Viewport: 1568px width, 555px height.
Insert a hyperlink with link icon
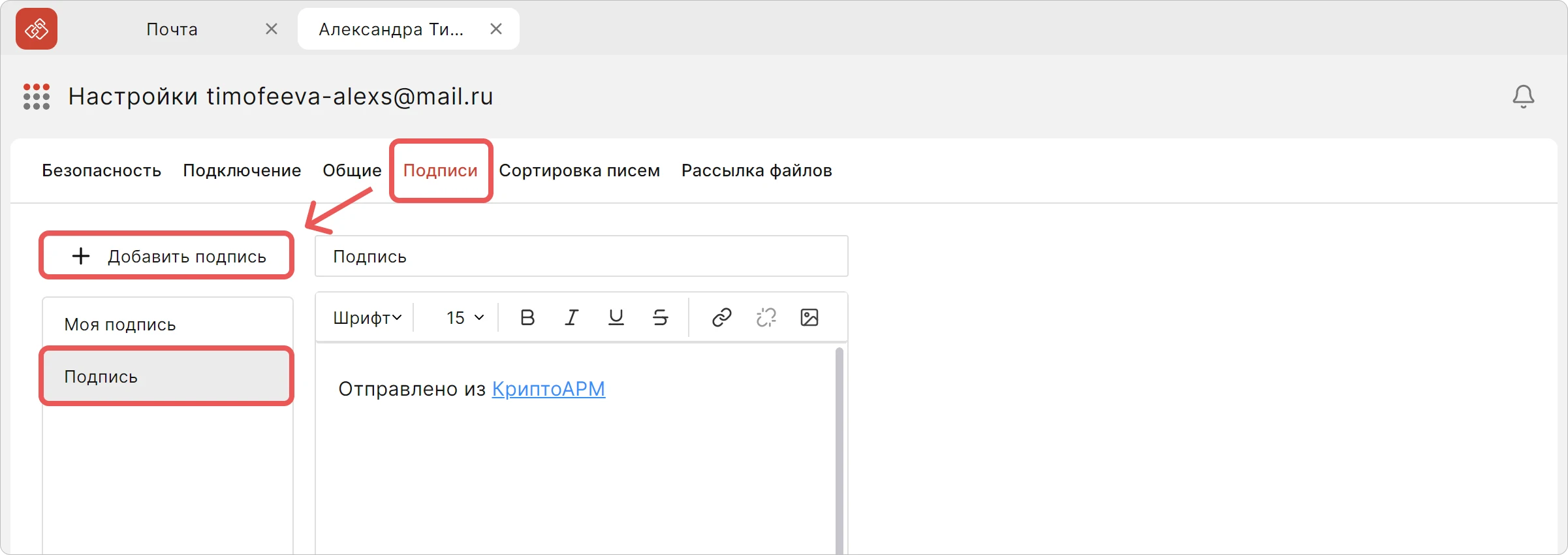(x=721, y=317)
